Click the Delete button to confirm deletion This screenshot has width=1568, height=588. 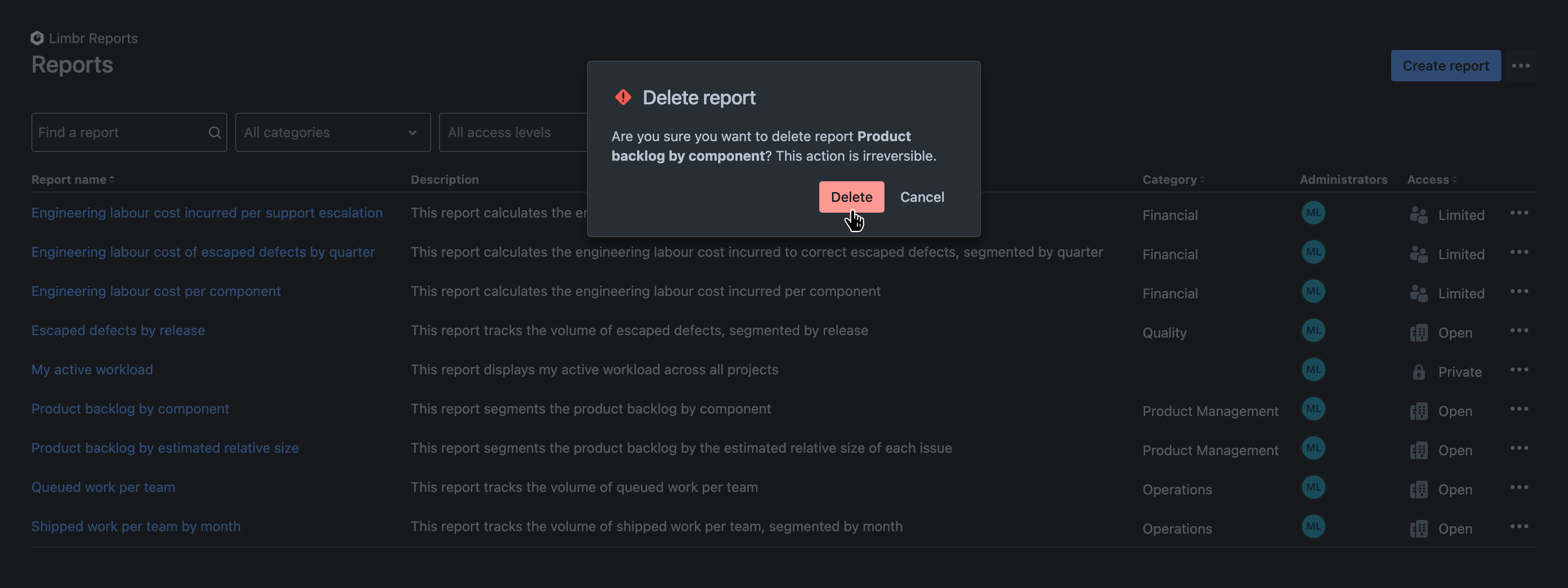click(851, 197)
